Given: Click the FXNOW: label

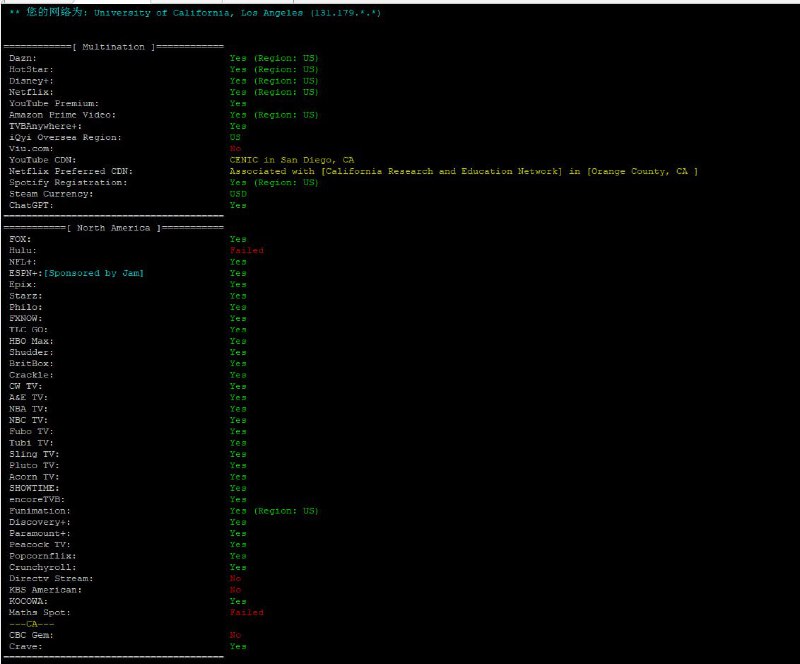Looking at the screenshot, I should [26, 318].
